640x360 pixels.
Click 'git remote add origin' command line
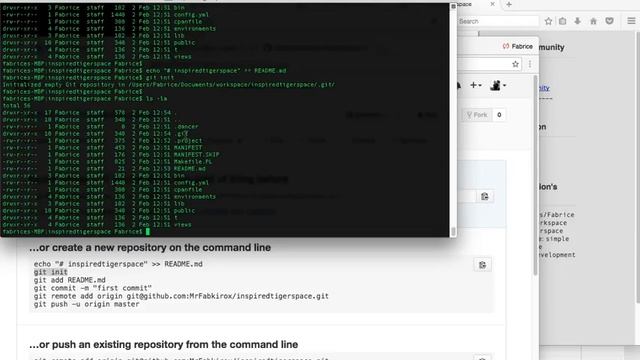pos(181,296)
